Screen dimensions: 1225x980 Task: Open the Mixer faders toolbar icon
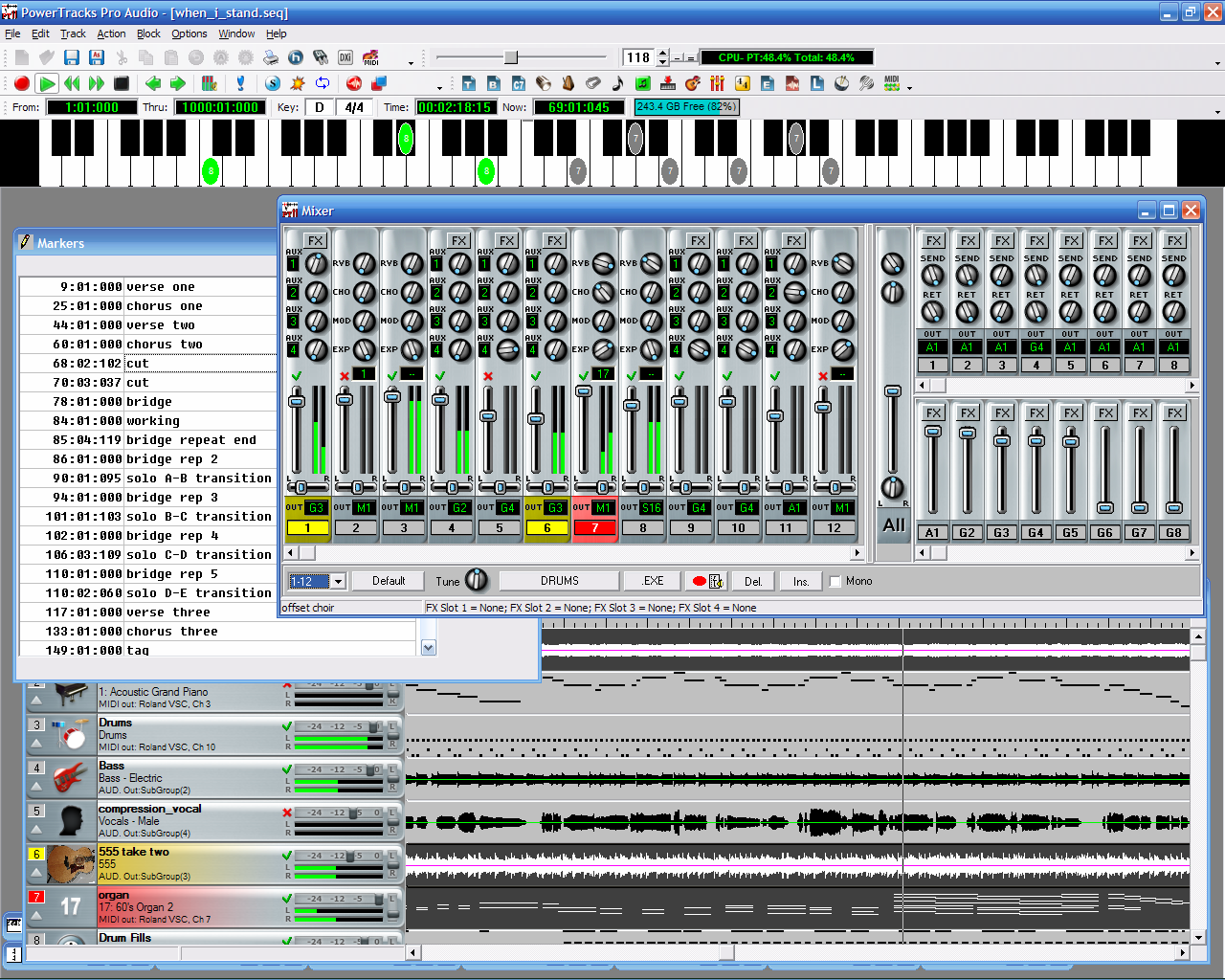point(718,84)
